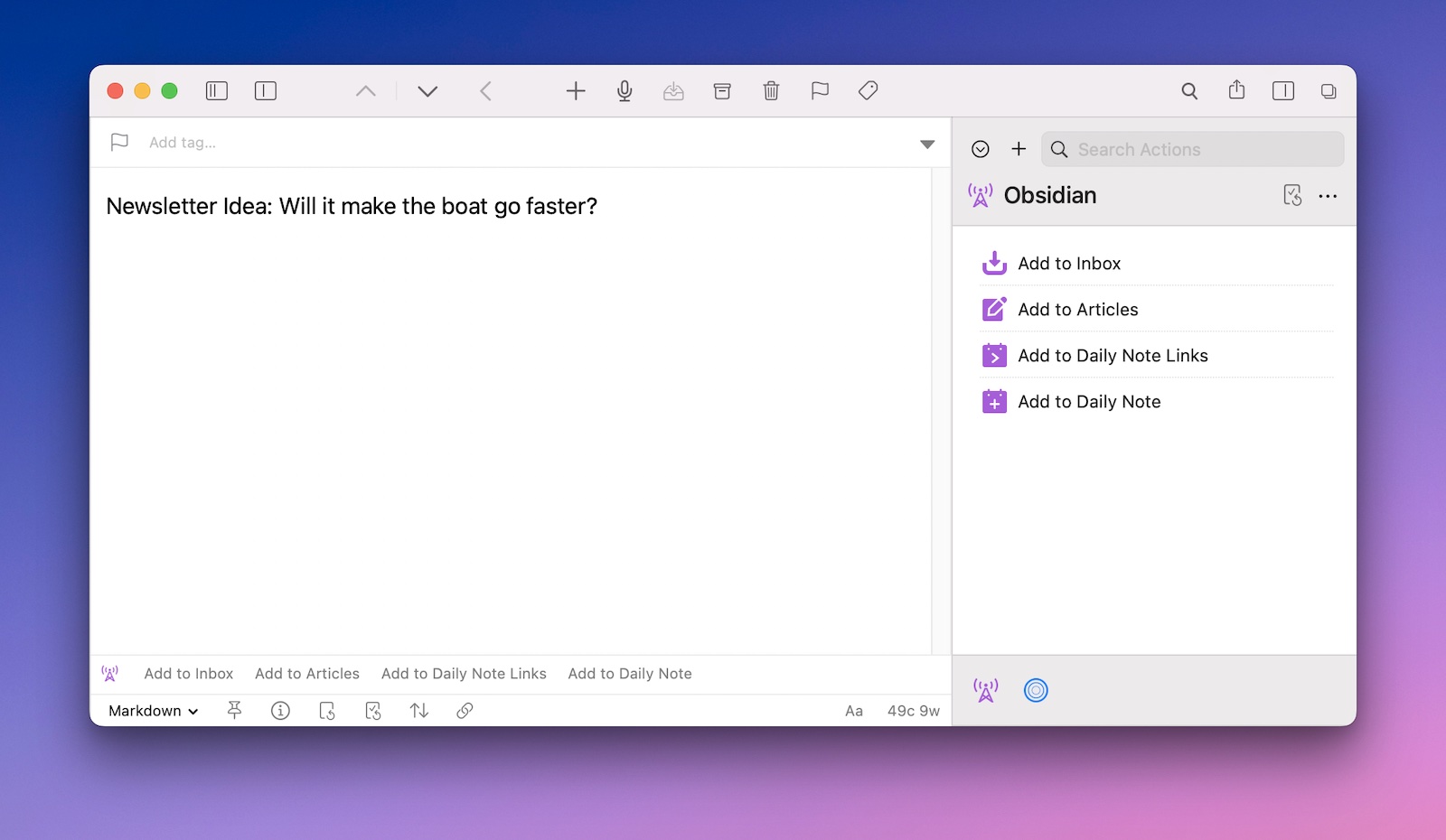This screenshot has height=840, width=1446.
Task: Start dictation with microphone icon
Action: click(624, 90)
